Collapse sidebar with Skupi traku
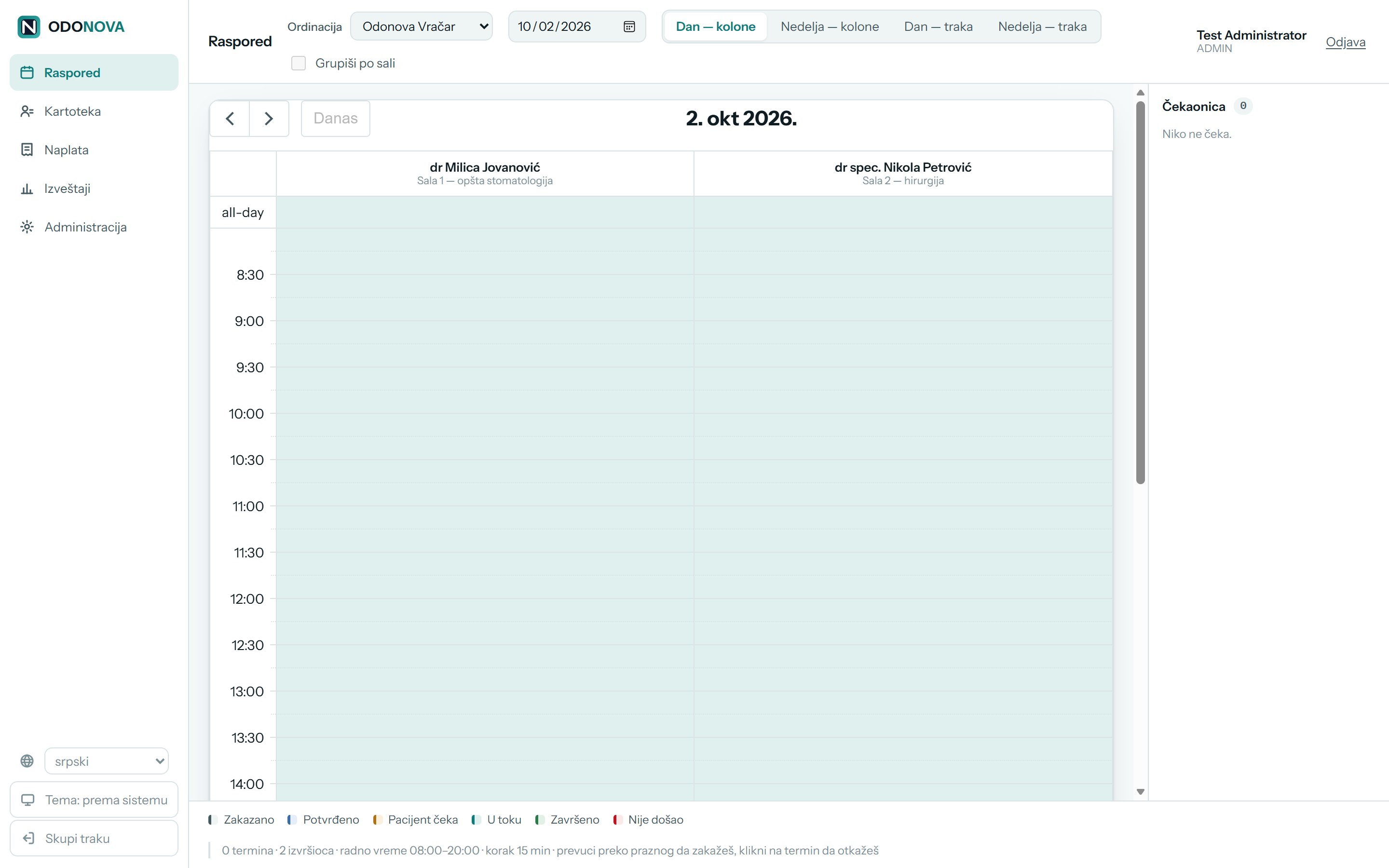This screenshot has height=868, width=1389. (94, 838)
